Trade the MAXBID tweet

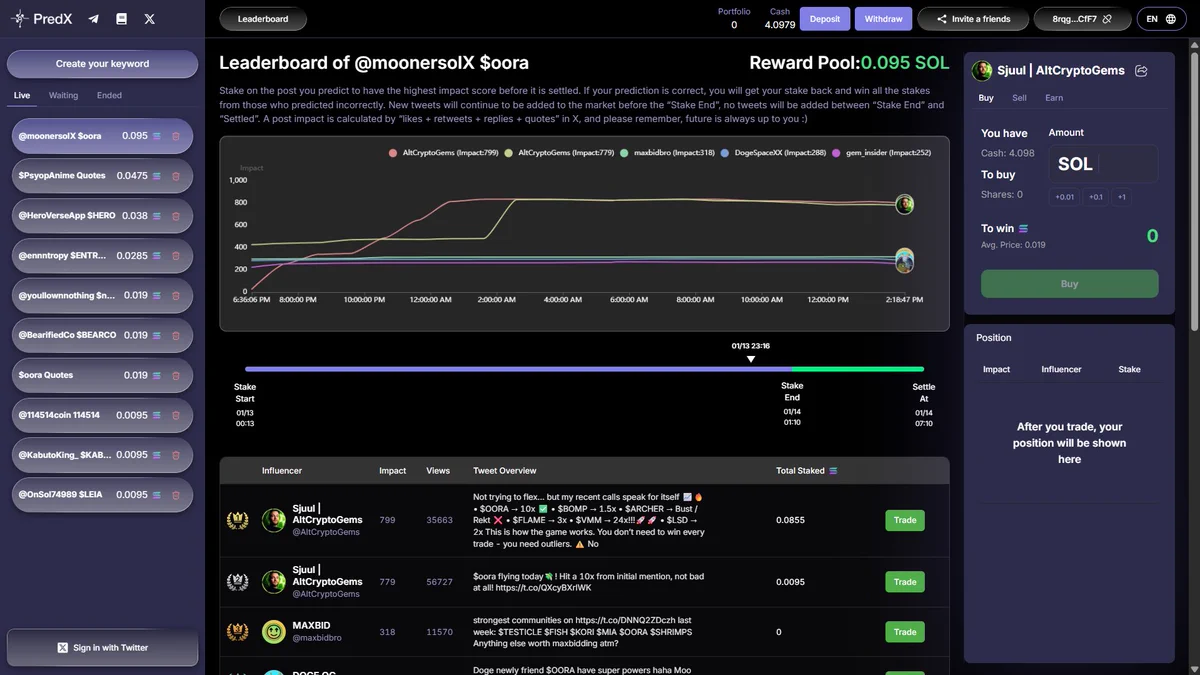point(905,632)
